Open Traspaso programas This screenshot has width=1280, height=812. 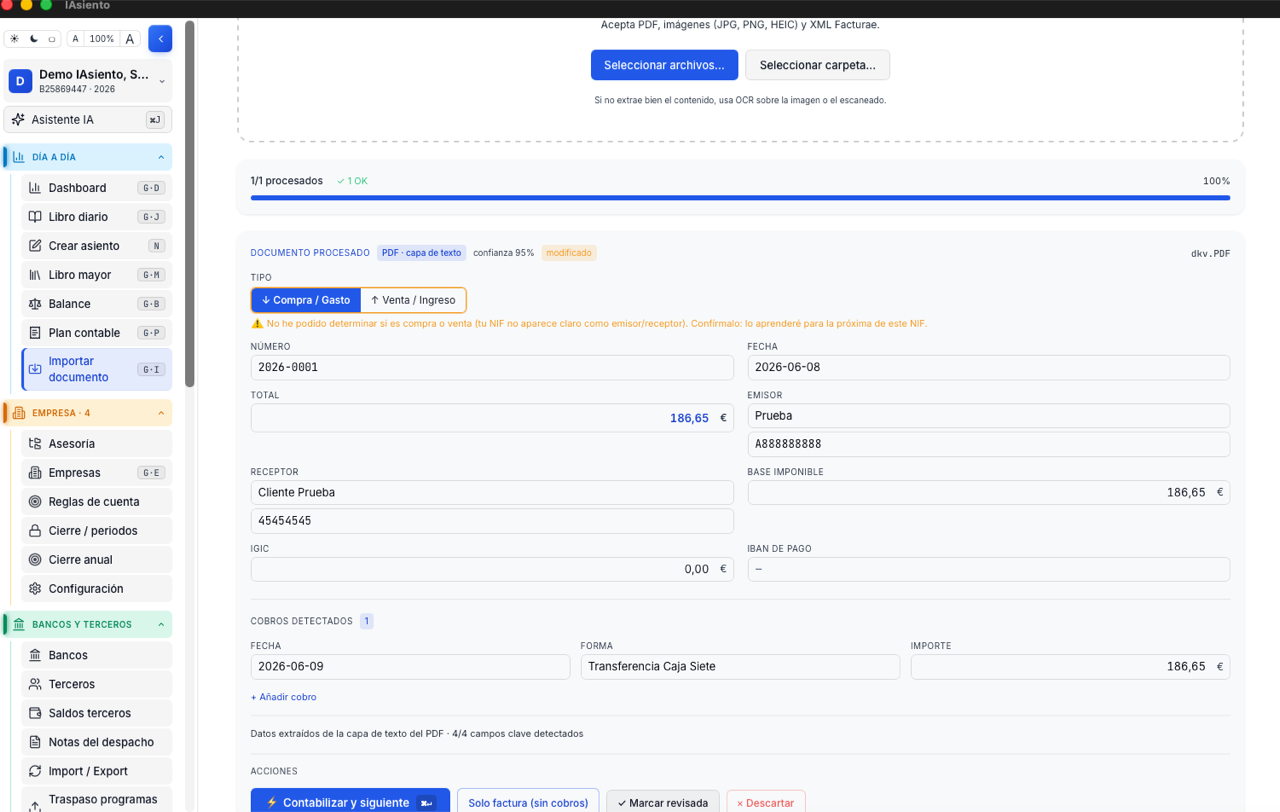96,800
